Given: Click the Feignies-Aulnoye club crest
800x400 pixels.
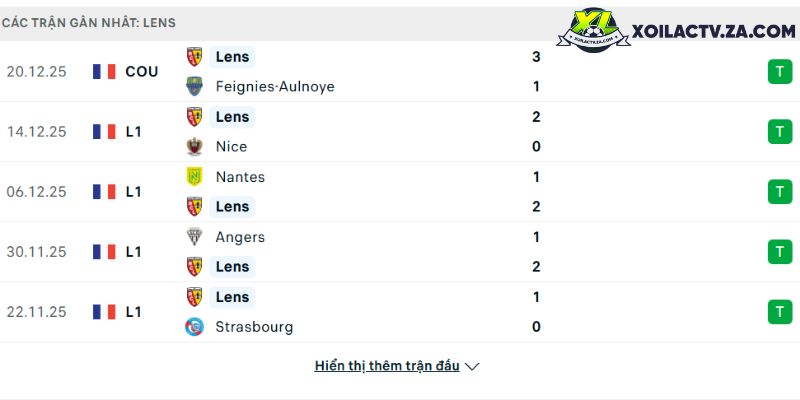Looking at the screenshot, I should click(x=194, y=86).
